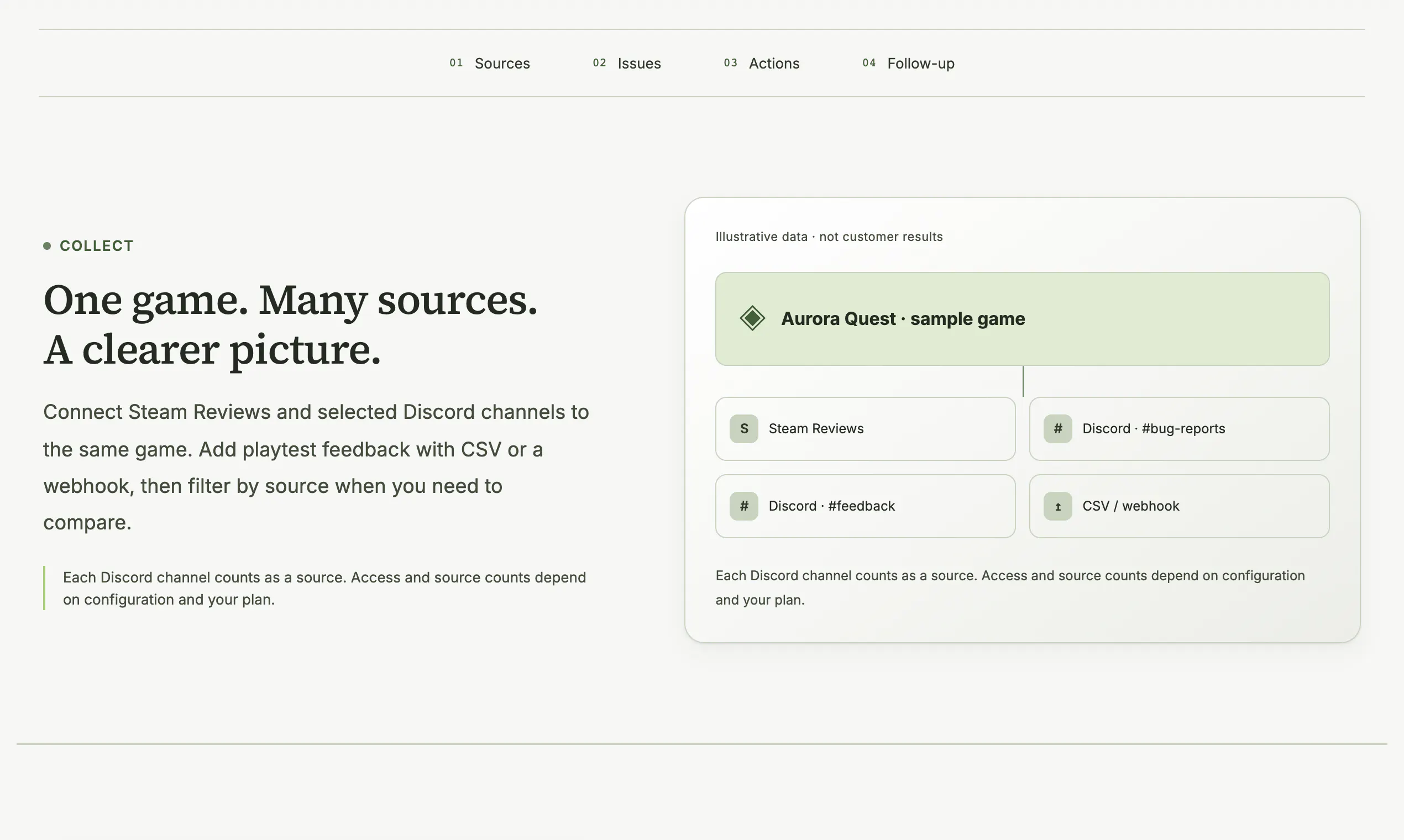
Task: Click "Illustrative data · not customer results" caption
Action: pyautogui.click(x=829, y=237)
